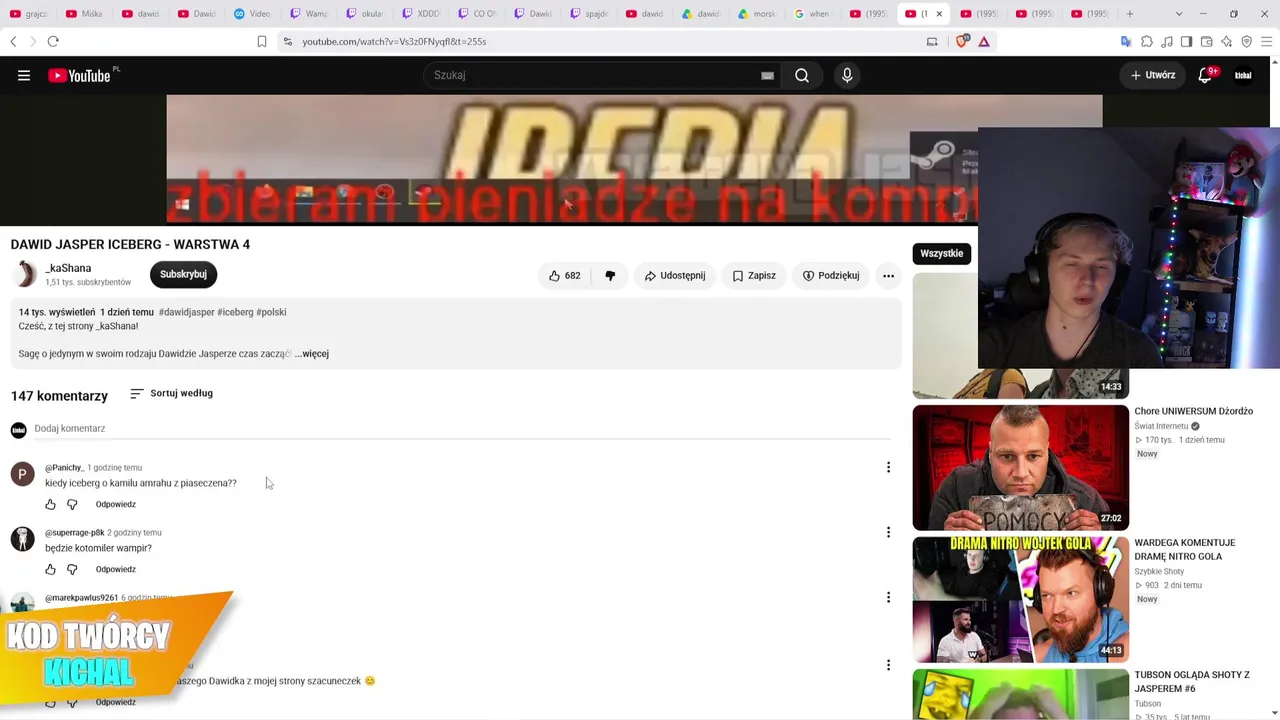
Task: Switch to the spajdr tab
Action: coord(590,14)
